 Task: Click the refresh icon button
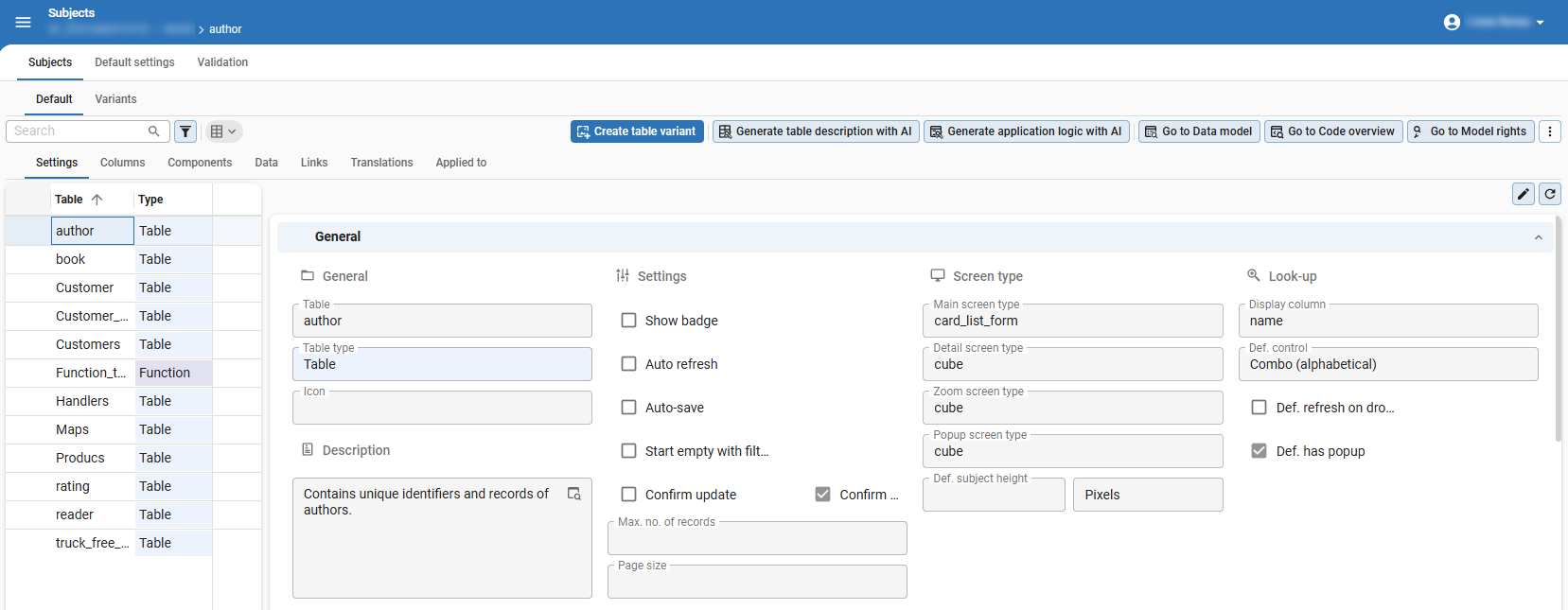click(1550, 194)
